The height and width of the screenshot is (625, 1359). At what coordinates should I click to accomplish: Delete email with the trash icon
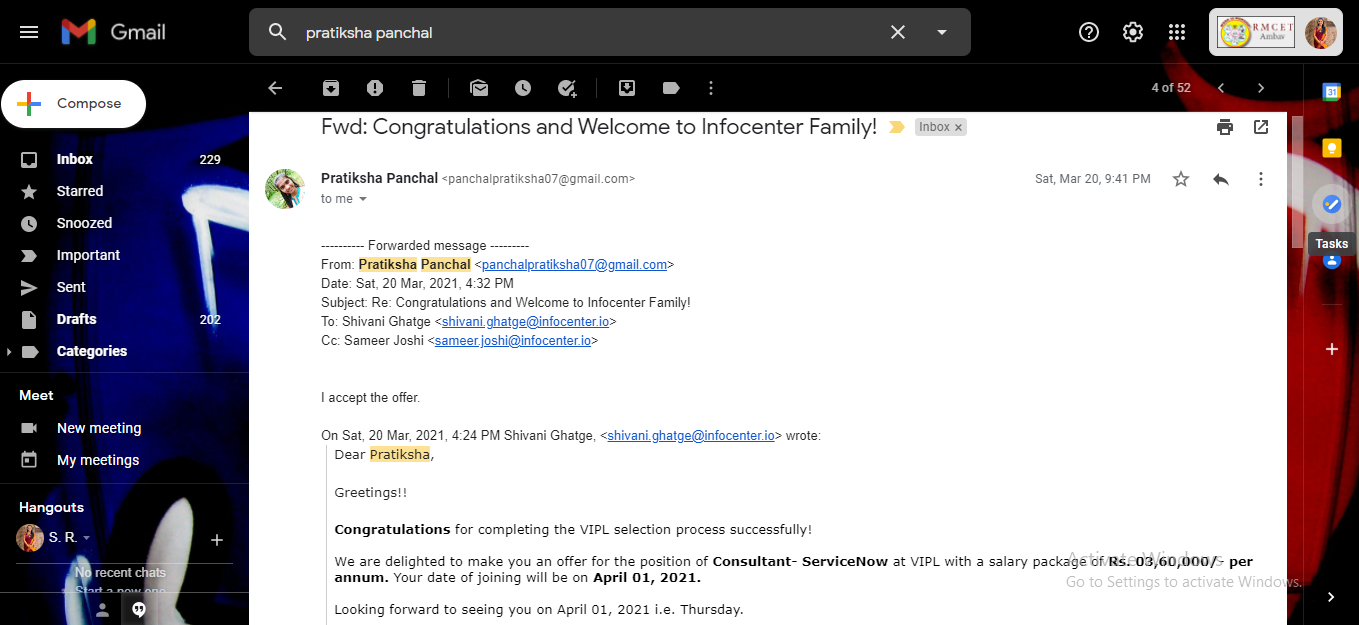[x=419, y=88]
